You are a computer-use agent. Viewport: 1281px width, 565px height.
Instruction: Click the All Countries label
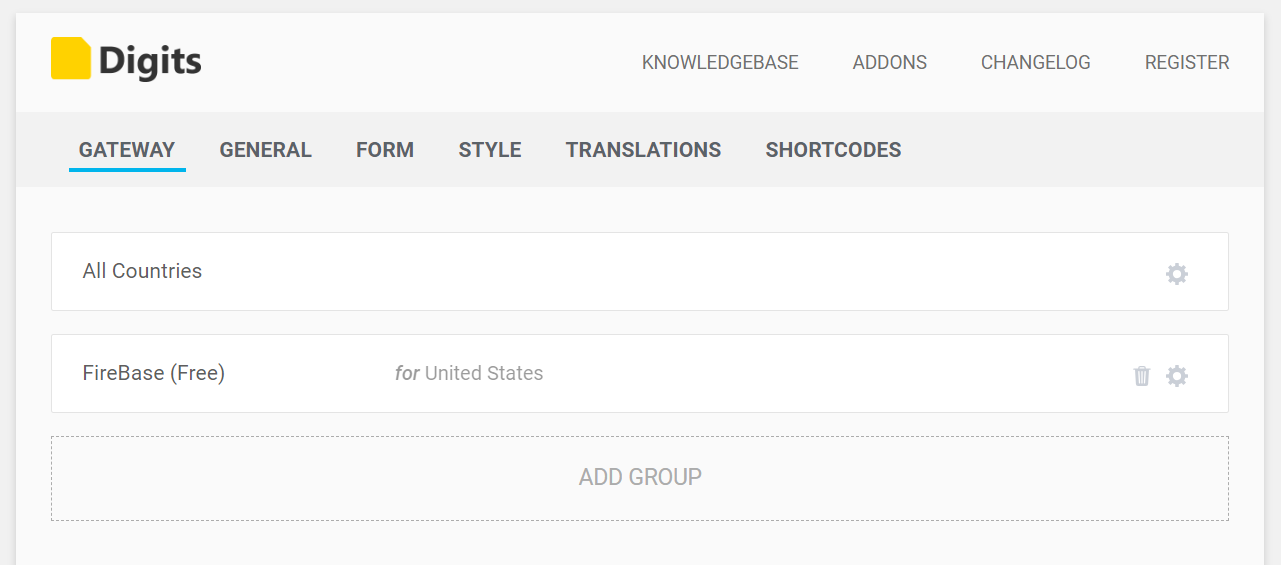[142, 271]
